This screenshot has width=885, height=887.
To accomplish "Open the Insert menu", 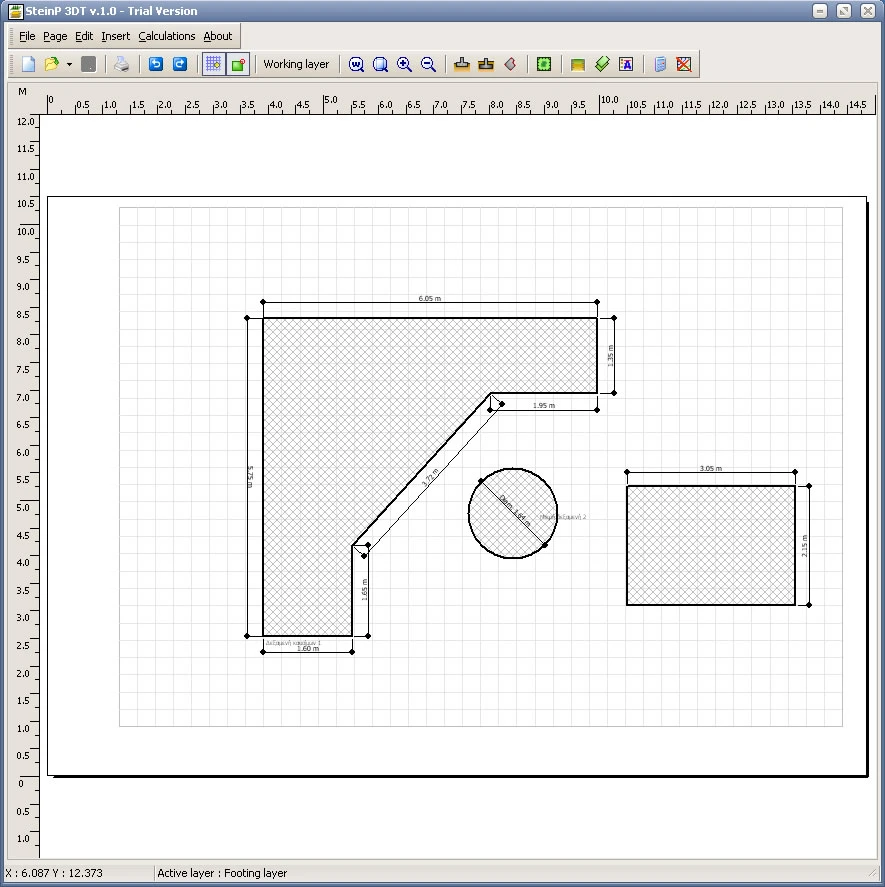I will pyautogui.click(x=115, y=36).
